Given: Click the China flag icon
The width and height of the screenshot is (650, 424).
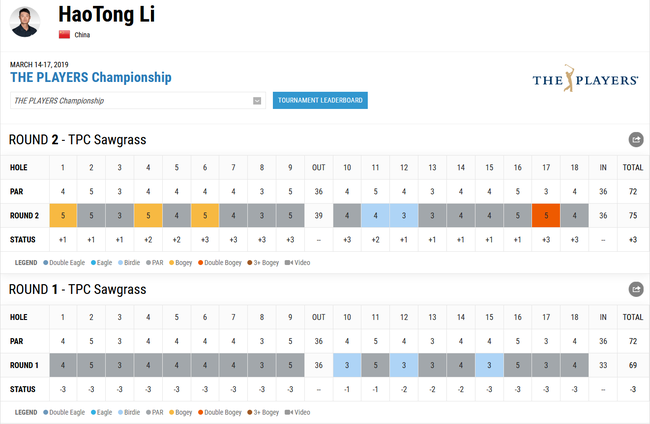Looking at the screenshot, I should 64,34.
